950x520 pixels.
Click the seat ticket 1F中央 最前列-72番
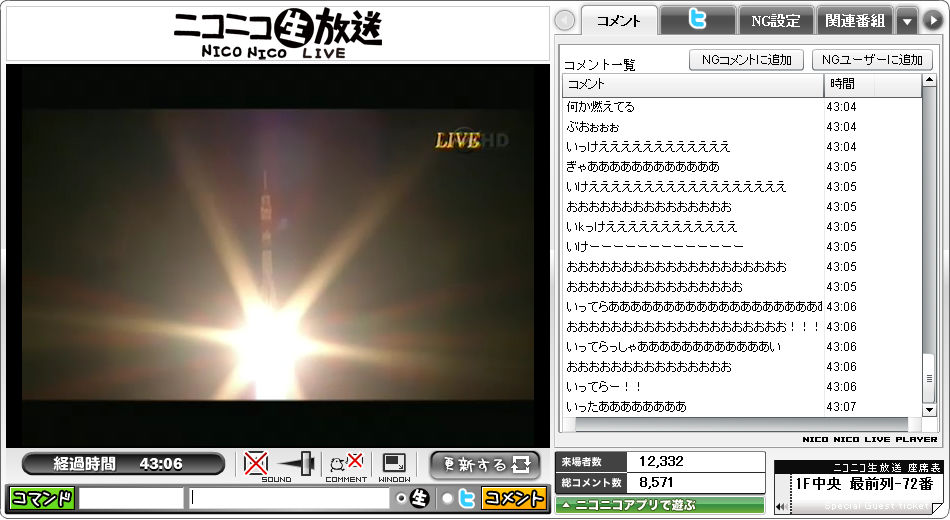tap(864, 484)
